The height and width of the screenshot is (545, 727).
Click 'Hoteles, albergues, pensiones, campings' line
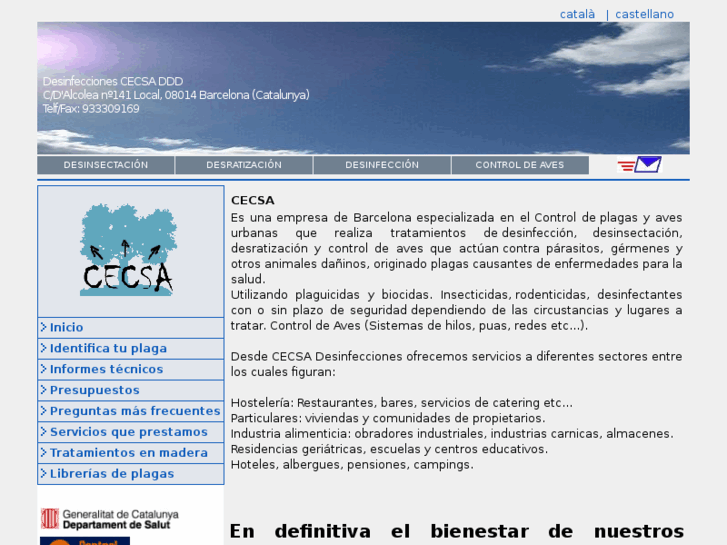[x=352, y=464]
